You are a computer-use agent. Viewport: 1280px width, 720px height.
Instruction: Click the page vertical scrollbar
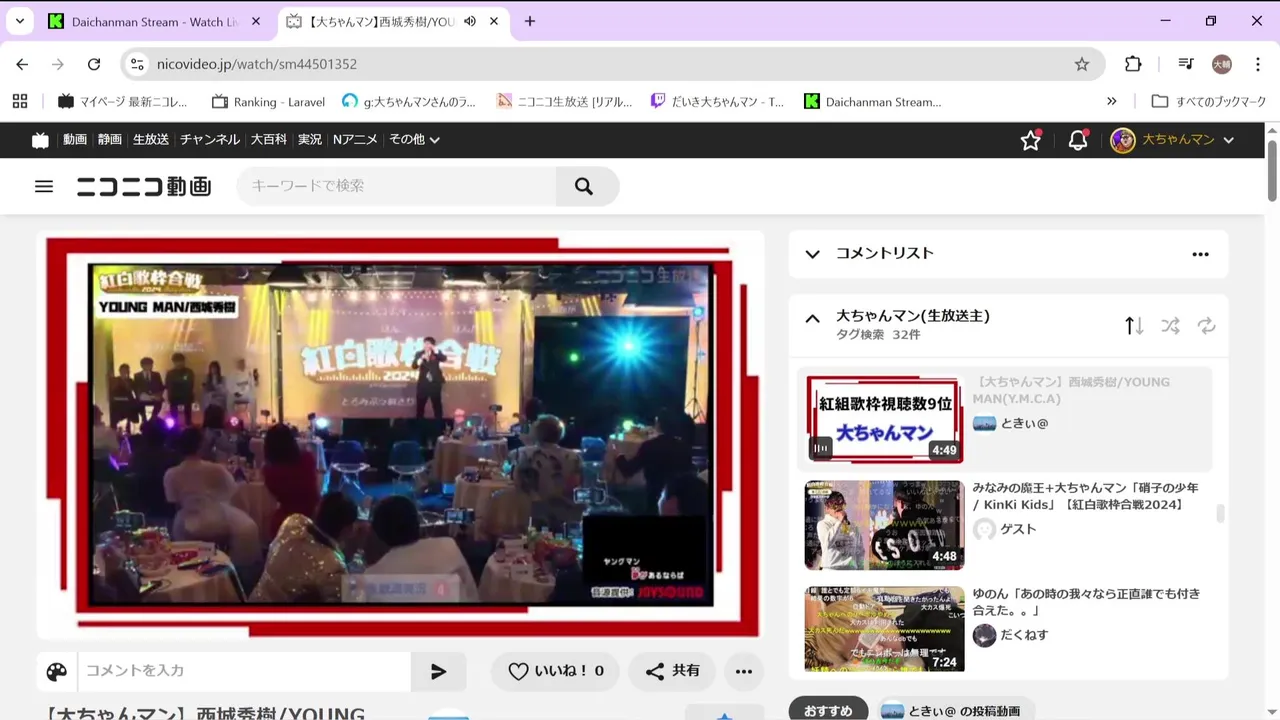pos(1272,170)
